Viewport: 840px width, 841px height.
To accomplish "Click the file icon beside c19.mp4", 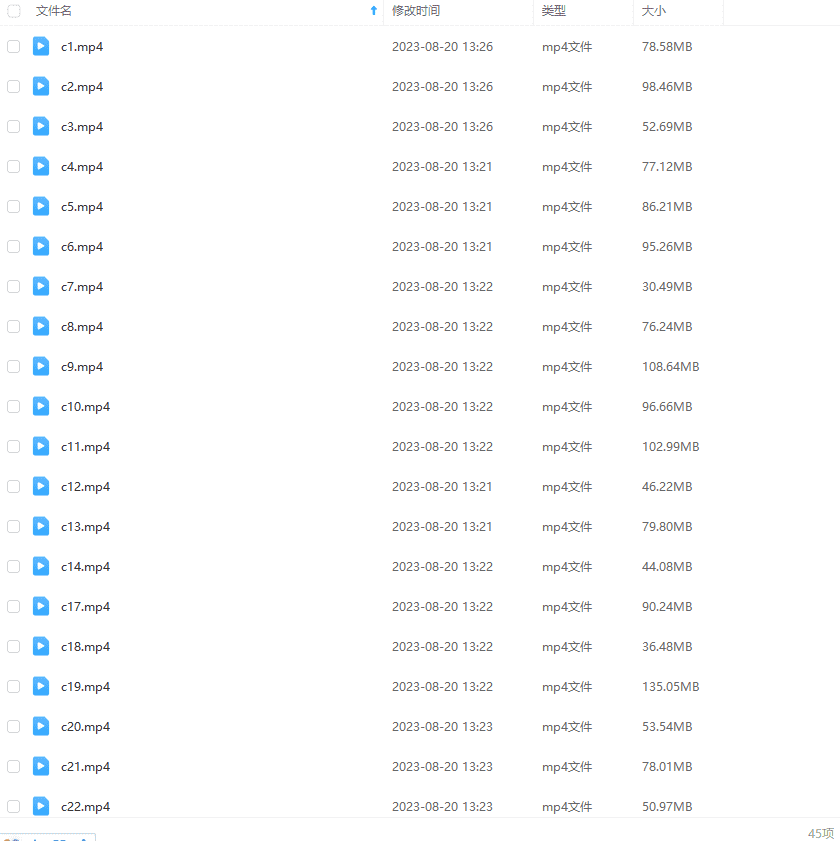I will click(41, 686).
